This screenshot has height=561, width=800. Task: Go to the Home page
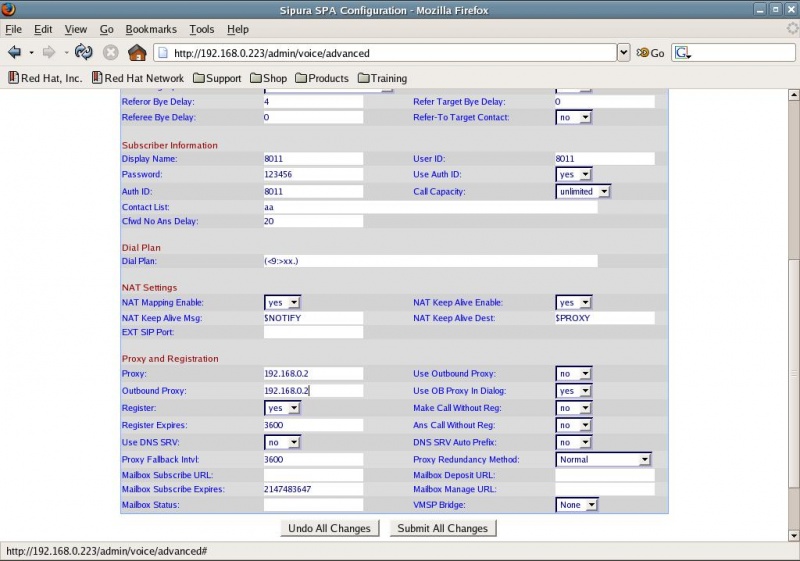point(137,52)
